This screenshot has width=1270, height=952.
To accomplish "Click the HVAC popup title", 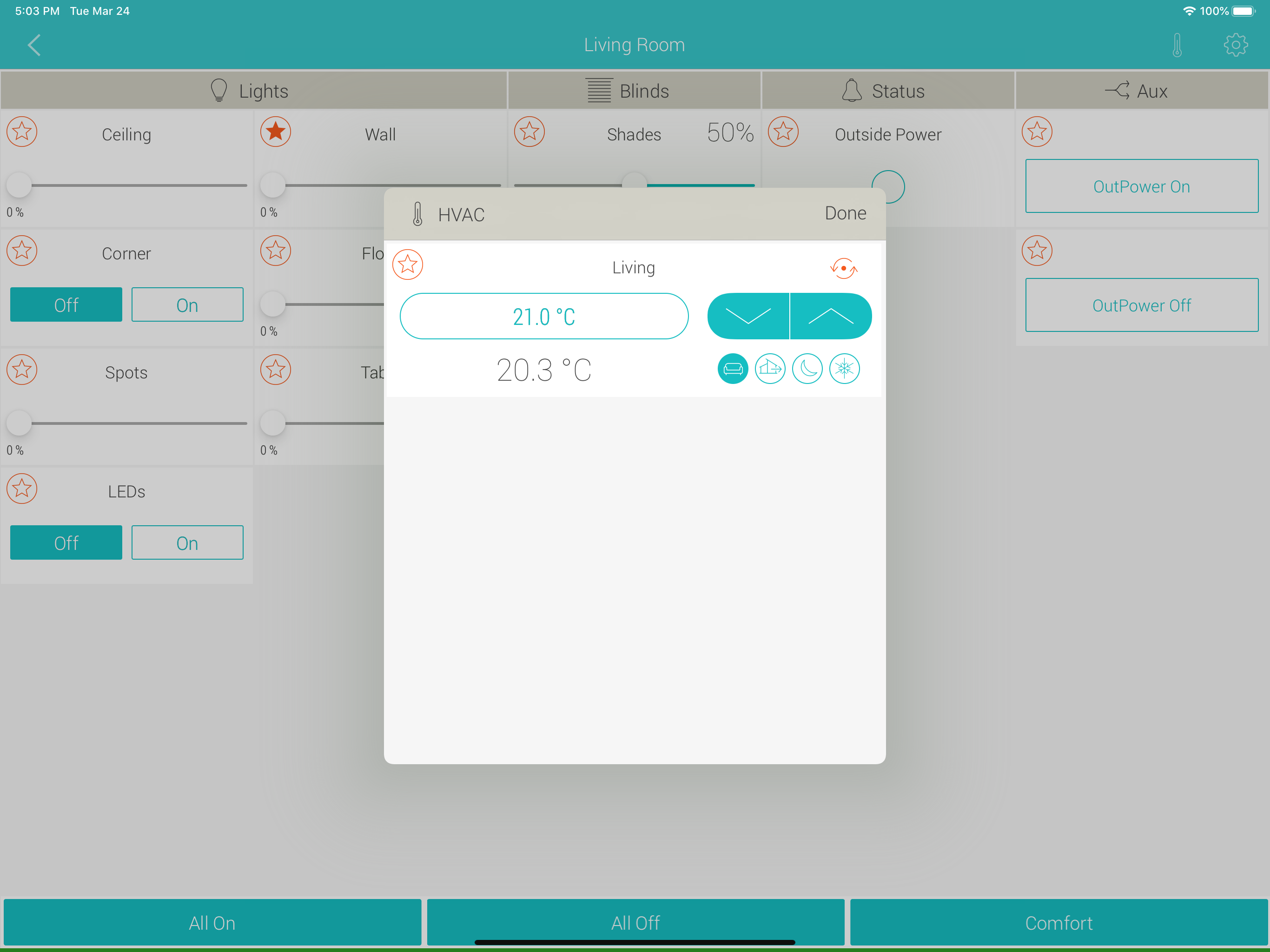I will (461, 214).
